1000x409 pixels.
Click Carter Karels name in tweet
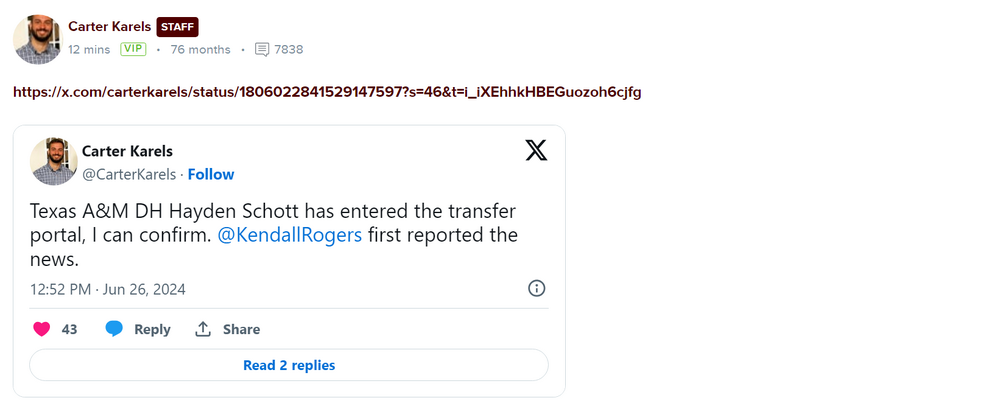pyautogui.click(x=127, y=151)
